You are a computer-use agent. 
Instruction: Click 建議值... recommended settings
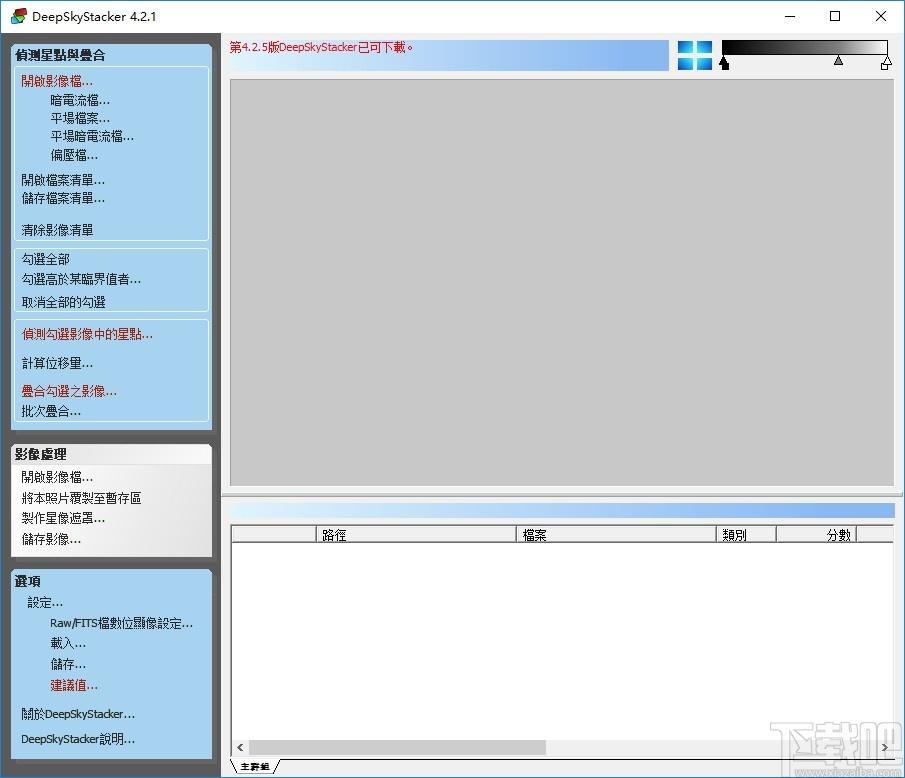[x=74, y=686]
